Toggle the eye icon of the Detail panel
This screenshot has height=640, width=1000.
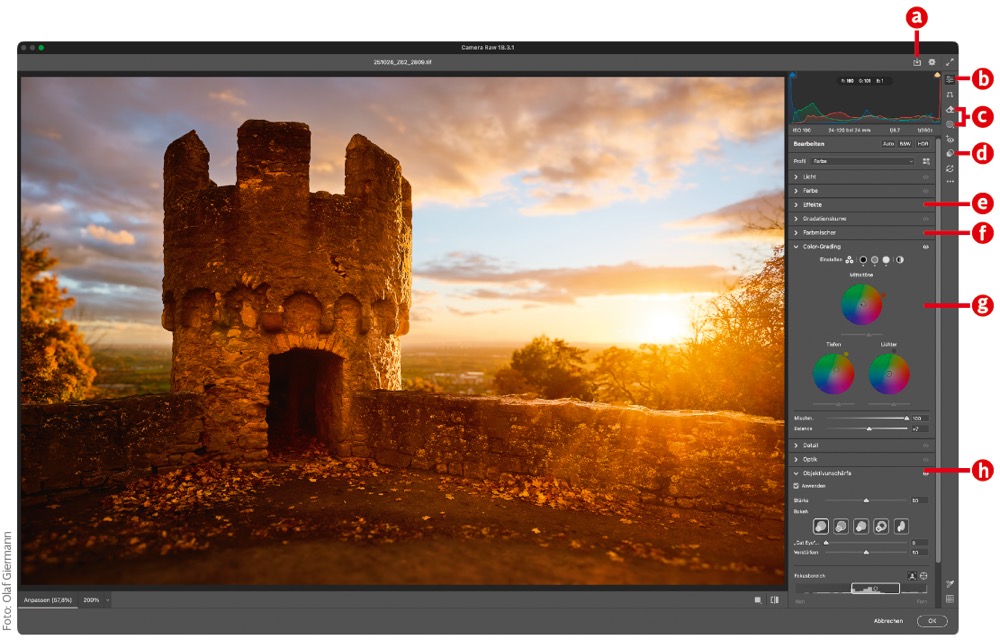tap(925, 446)
